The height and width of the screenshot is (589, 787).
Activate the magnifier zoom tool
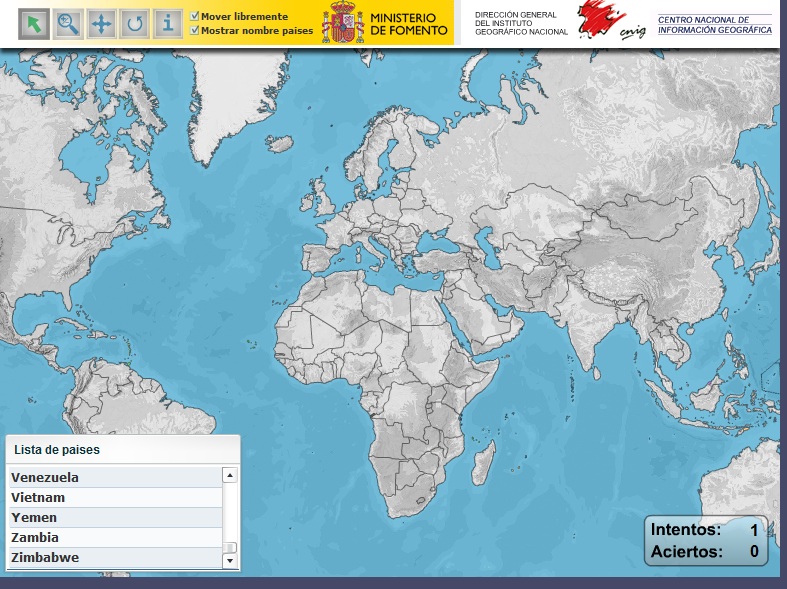coord(68,23)
